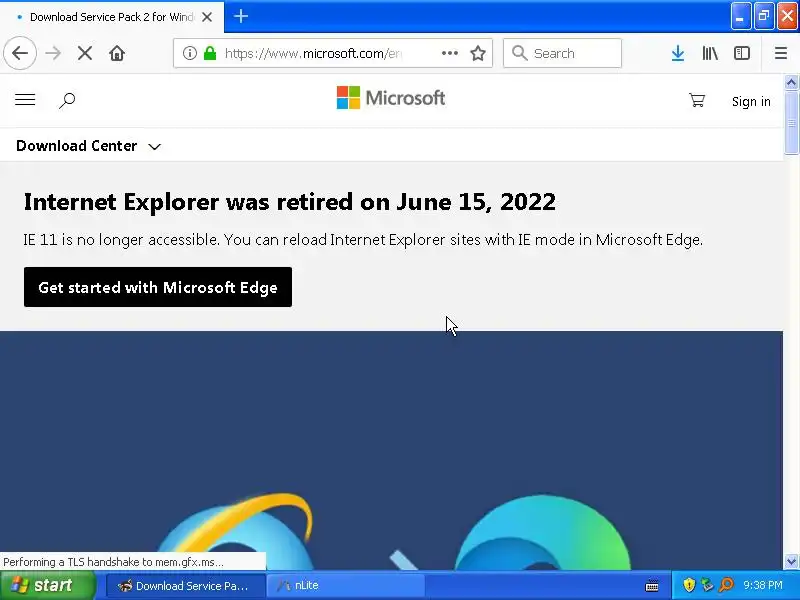Select the Download Service Pack 2 tab
The image size is (800, 600).
[x=112, y=17]
